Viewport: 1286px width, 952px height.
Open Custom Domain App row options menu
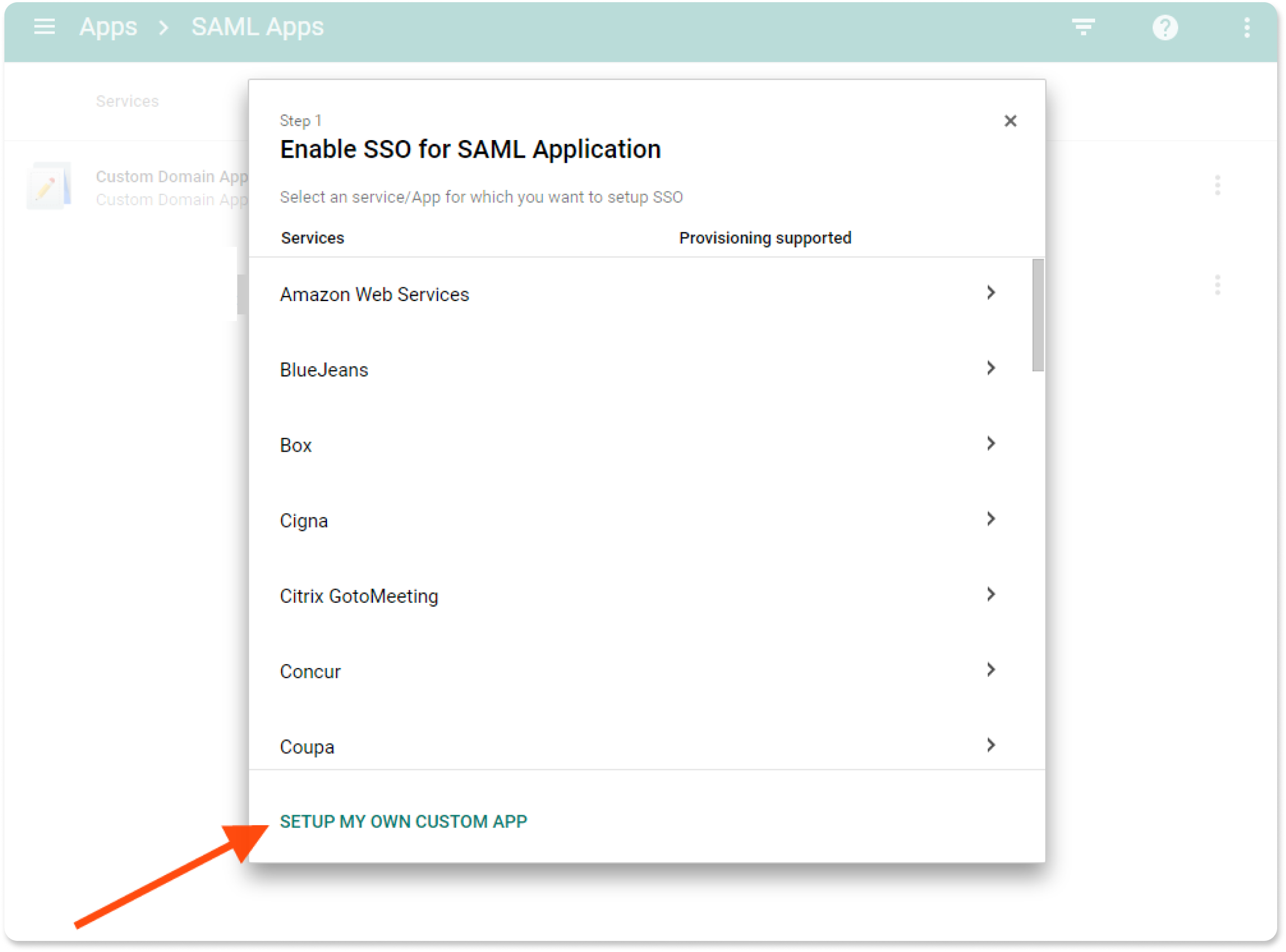coord(1217,185)
